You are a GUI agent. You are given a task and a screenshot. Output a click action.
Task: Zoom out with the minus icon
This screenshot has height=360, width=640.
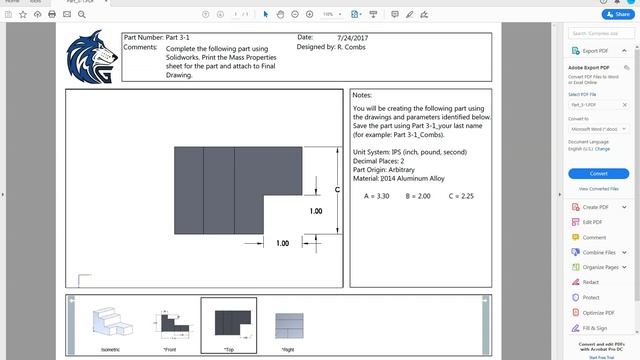(295, 15)
